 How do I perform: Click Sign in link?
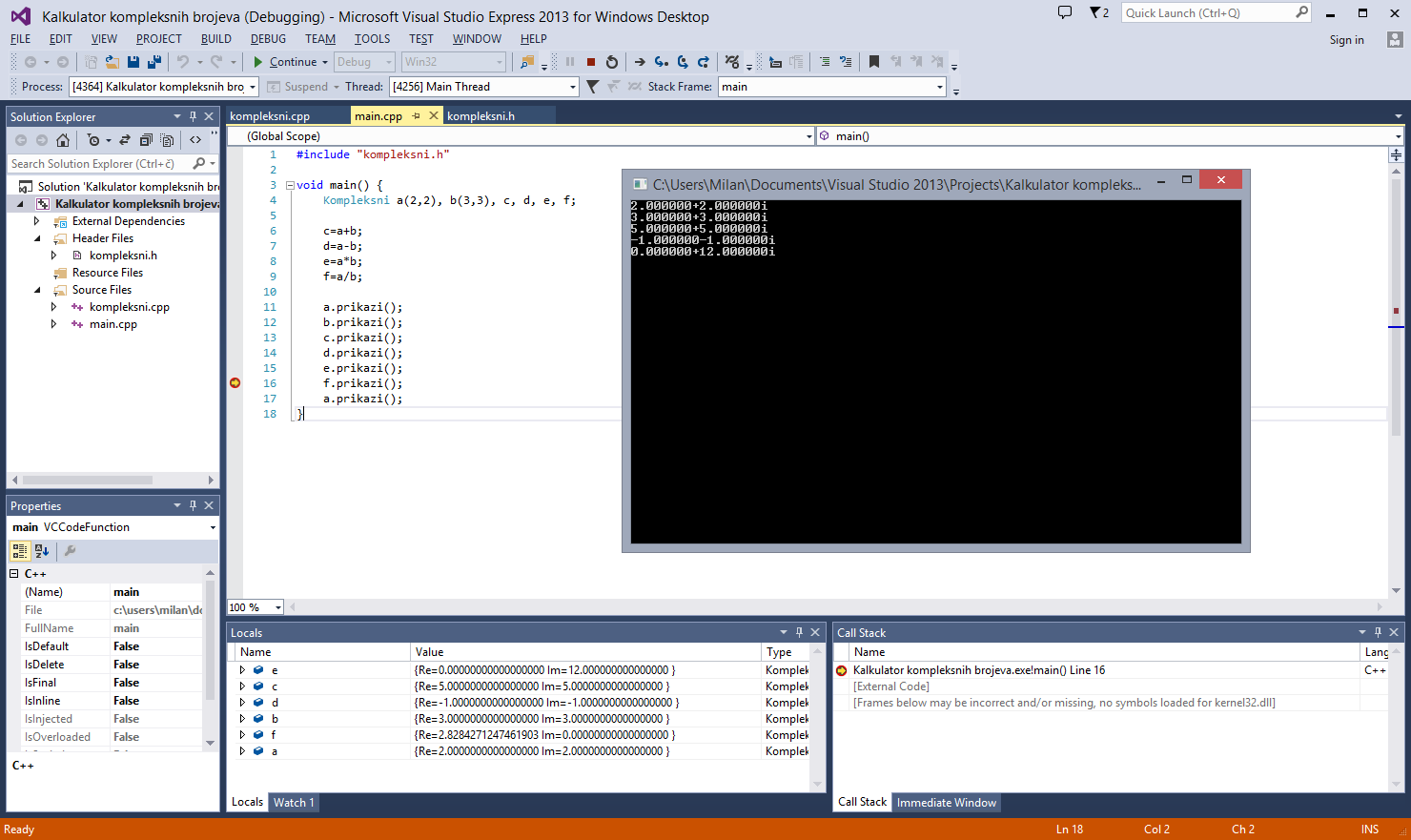(x=1346, y=40)
